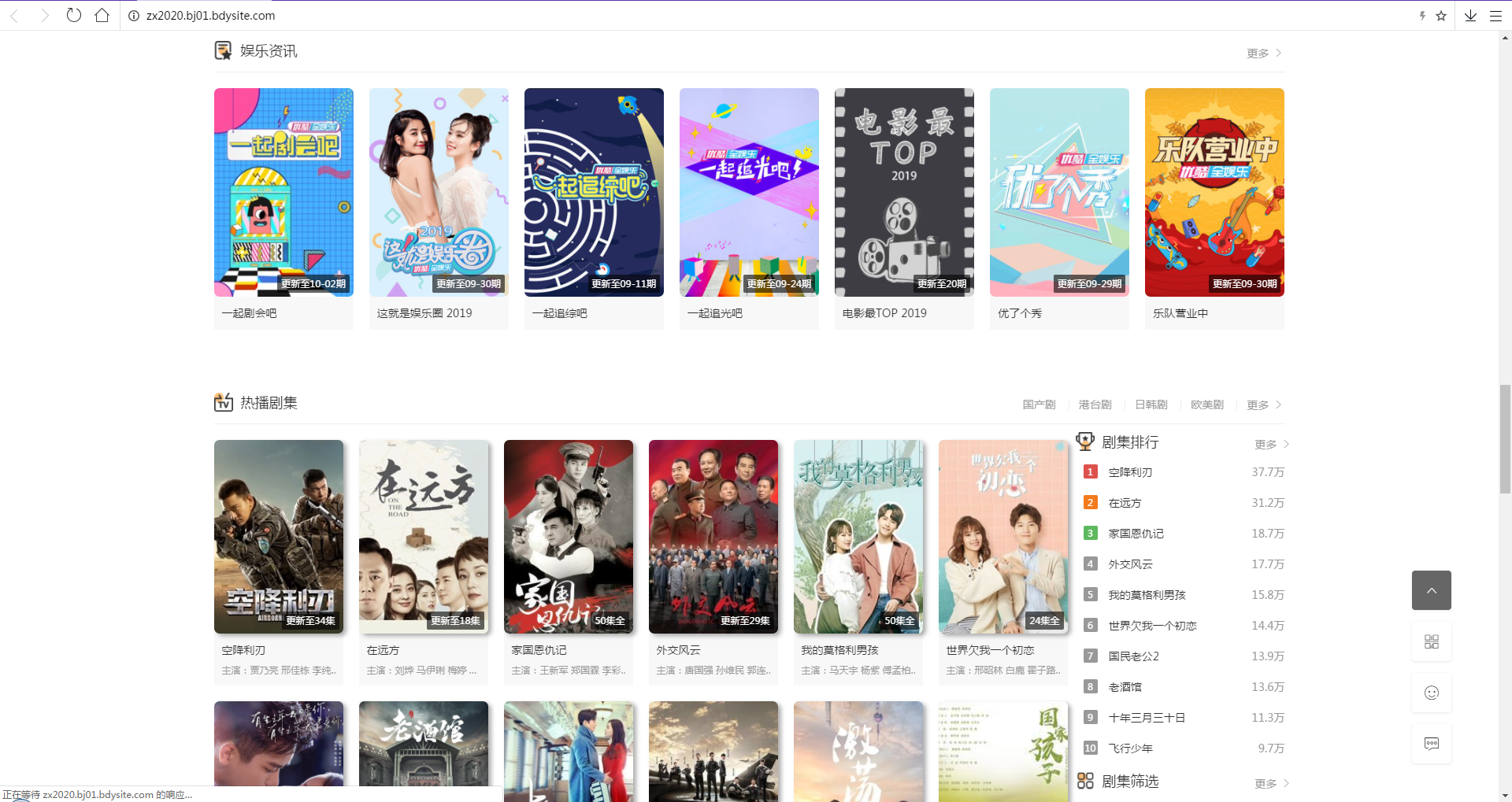Screen dimensions: 1512x802
Task: Open 空降利刃 in the ranking list
Action: 1130,472
